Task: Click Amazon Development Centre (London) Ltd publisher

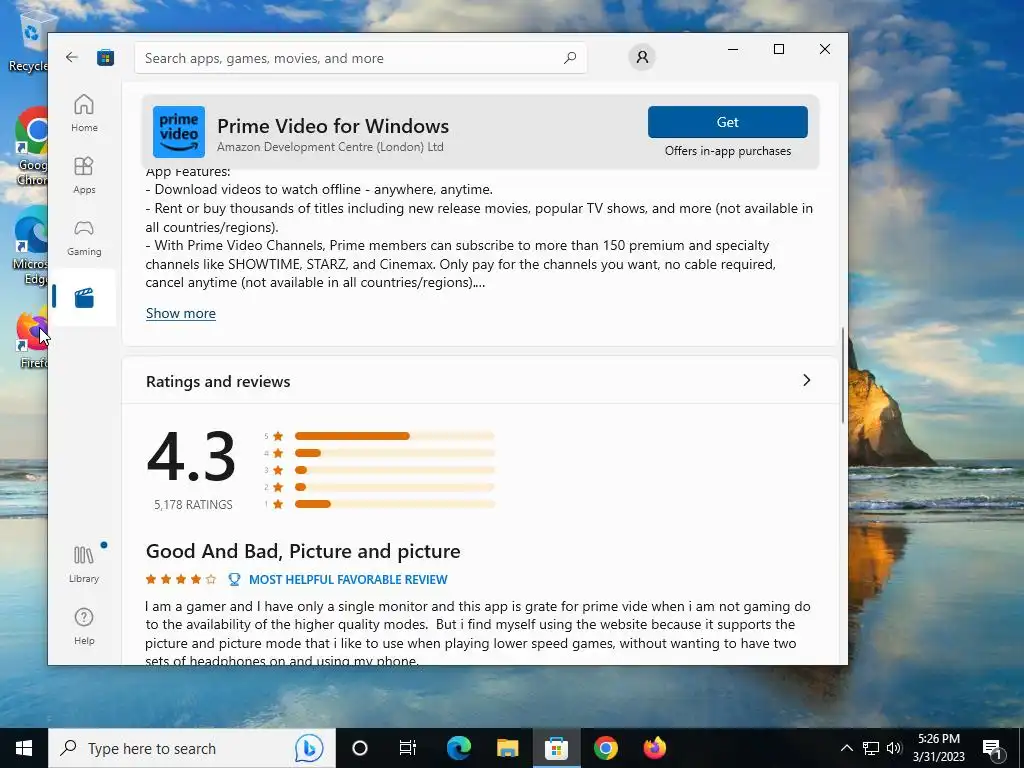Action: click(x=330, y=147)
